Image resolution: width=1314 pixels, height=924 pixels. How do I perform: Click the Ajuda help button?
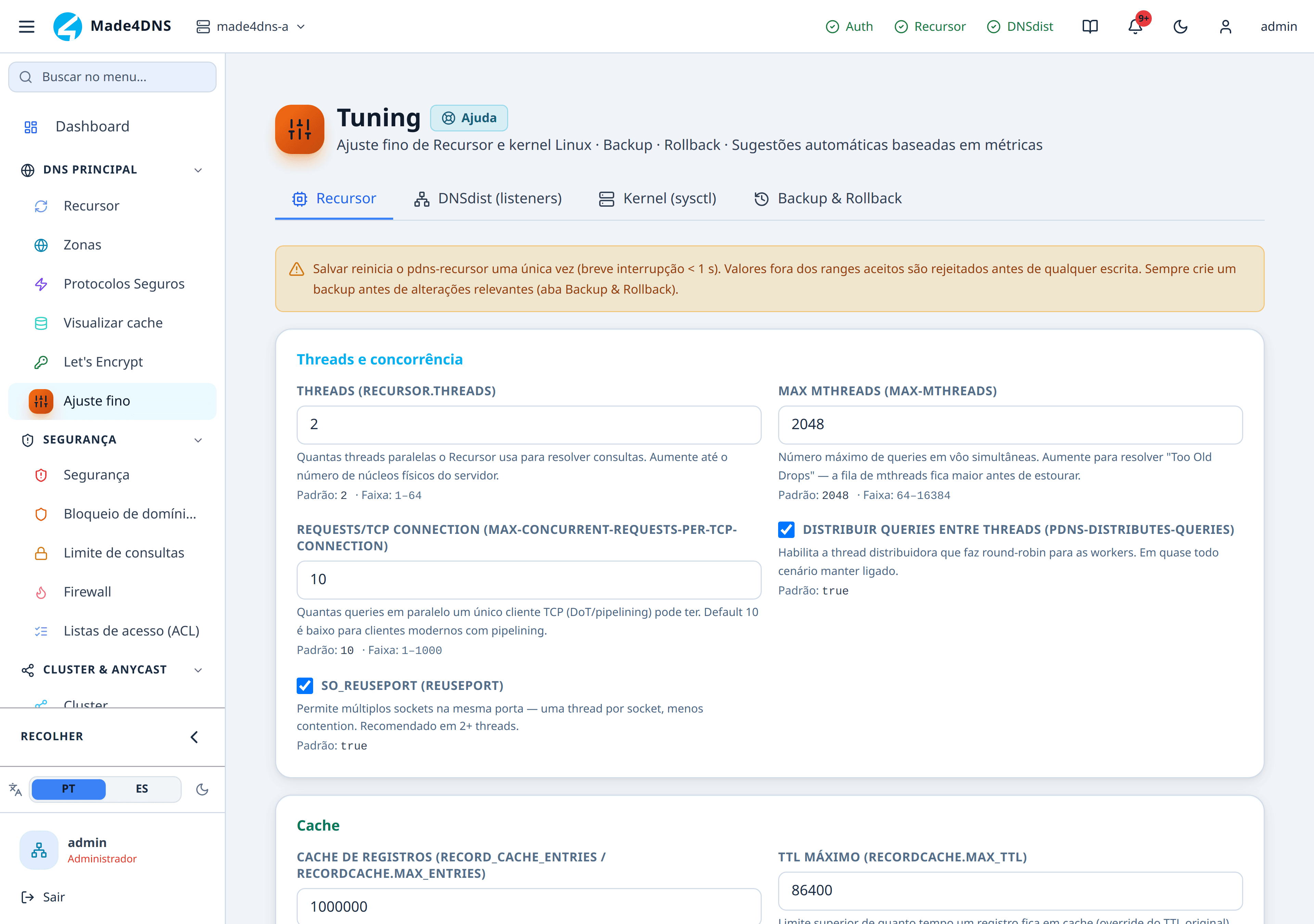[x=469, y=118]
